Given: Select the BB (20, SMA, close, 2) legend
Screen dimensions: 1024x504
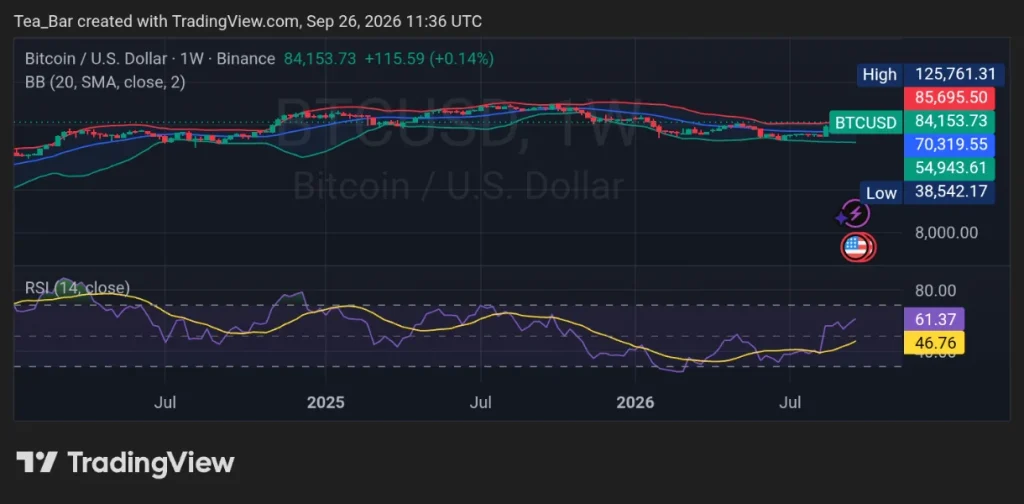Looking at the screenshot, I should coord(105,82).
